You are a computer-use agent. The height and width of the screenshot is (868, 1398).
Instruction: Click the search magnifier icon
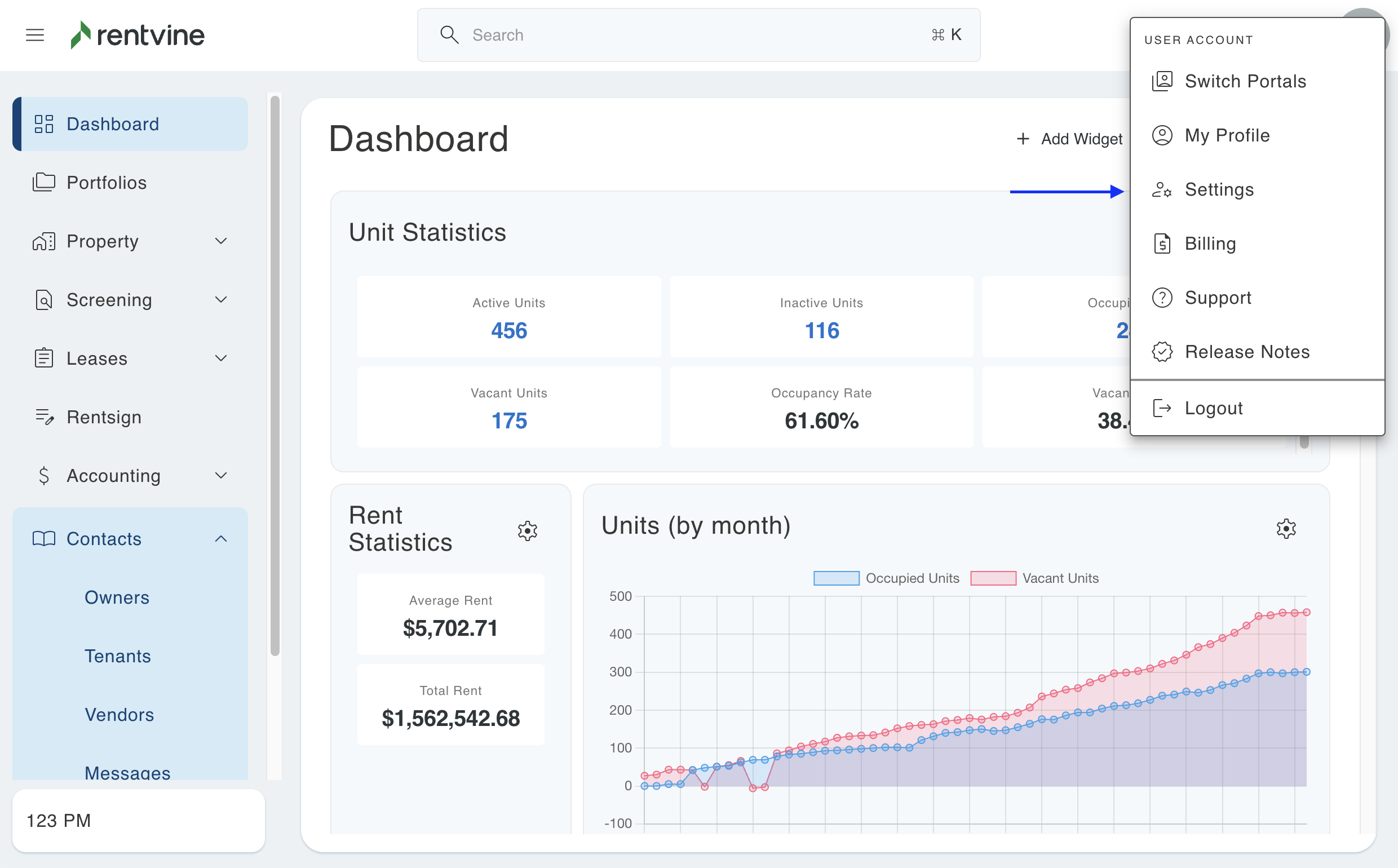449,35
